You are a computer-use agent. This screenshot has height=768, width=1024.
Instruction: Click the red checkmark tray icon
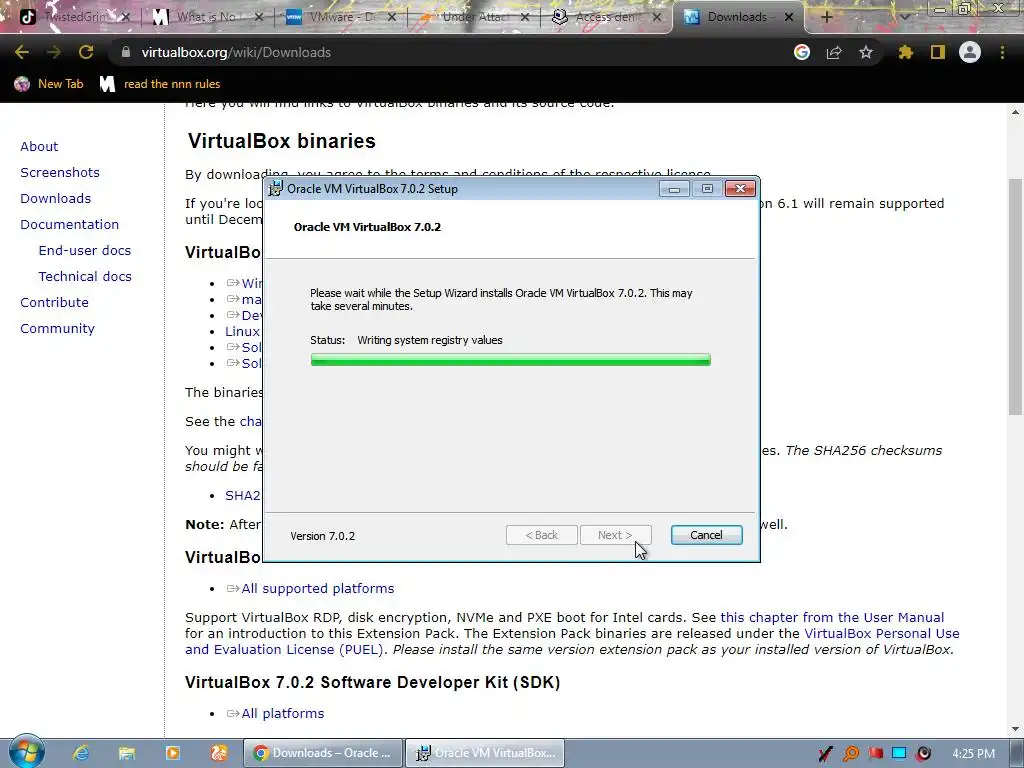pos(825,754)
